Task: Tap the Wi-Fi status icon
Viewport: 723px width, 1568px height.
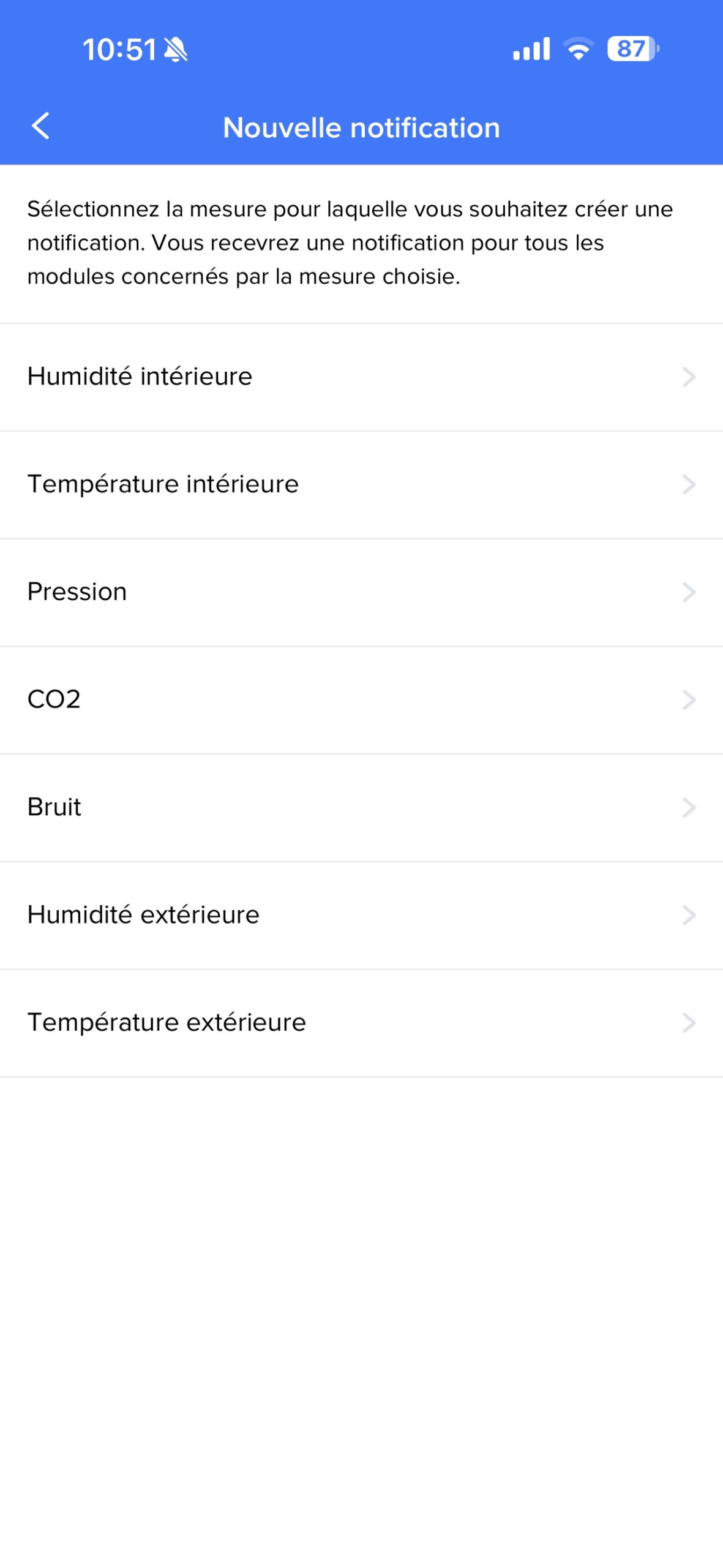Action: (x=579, y=49)
